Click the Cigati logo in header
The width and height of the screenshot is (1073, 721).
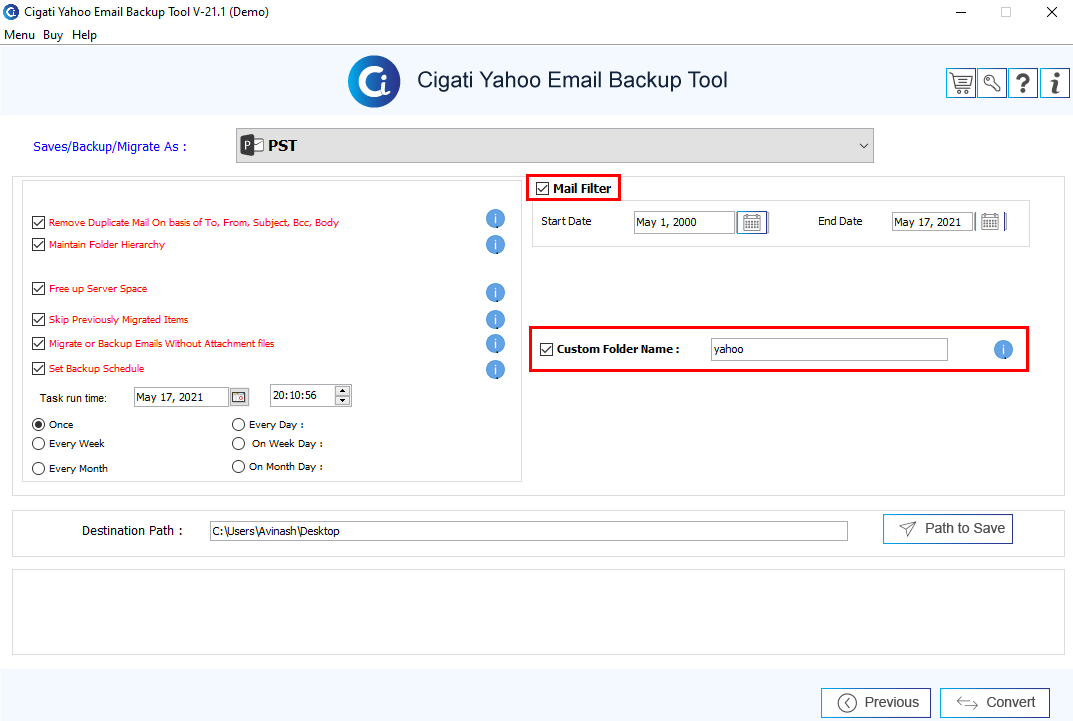click(374, 81)
